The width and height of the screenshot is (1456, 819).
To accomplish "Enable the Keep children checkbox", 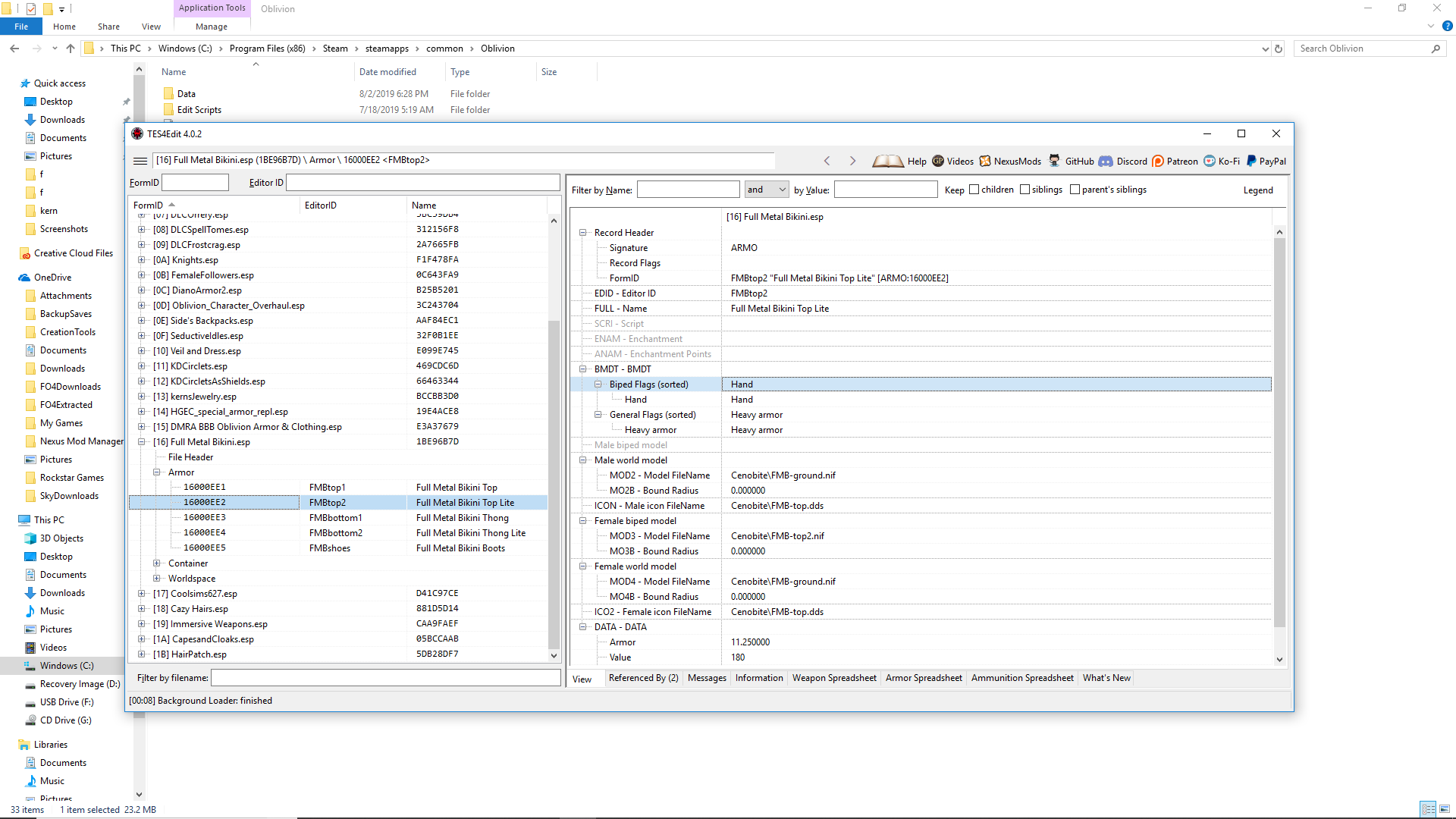I will pos(974,190).
